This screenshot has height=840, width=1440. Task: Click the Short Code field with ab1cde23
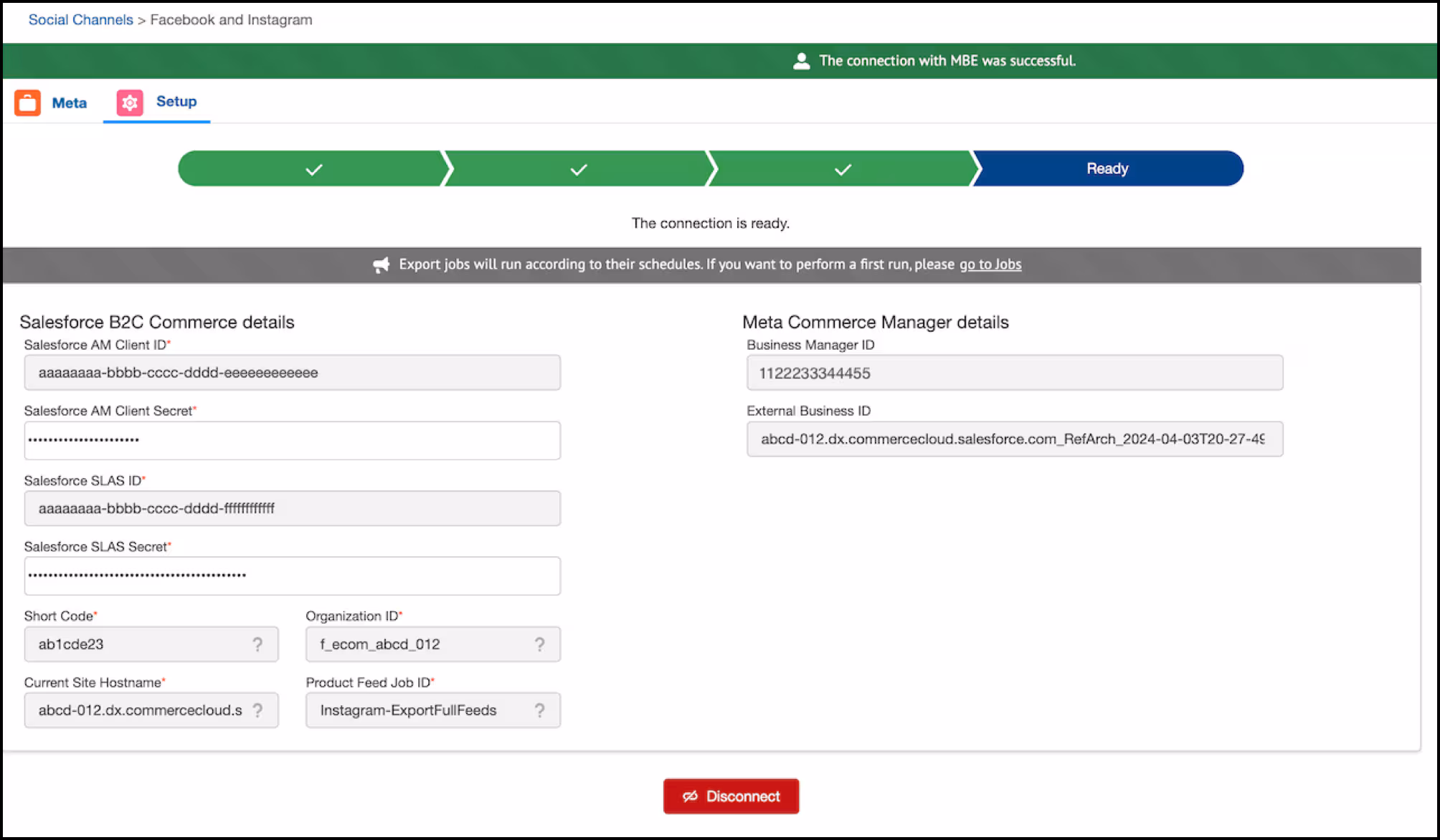(151, 644)
